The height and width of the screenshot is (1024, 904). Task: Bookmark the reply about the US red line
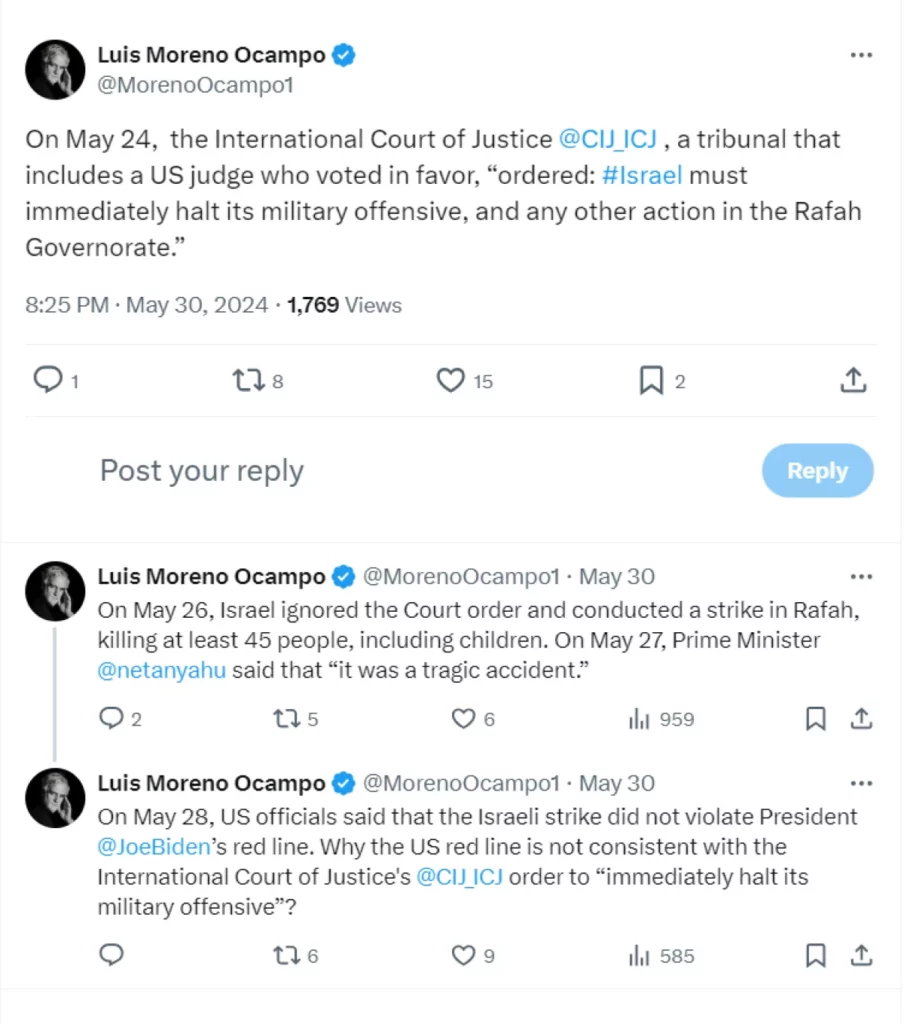pyautogui.click(x=816, y=956)
